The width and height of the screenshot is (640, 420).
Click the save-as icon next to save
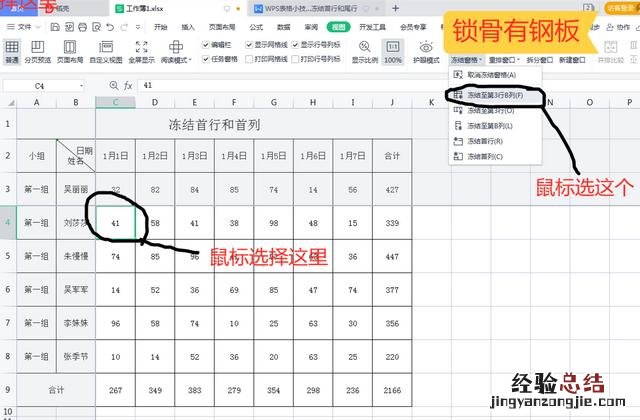[x=69, y=27]
